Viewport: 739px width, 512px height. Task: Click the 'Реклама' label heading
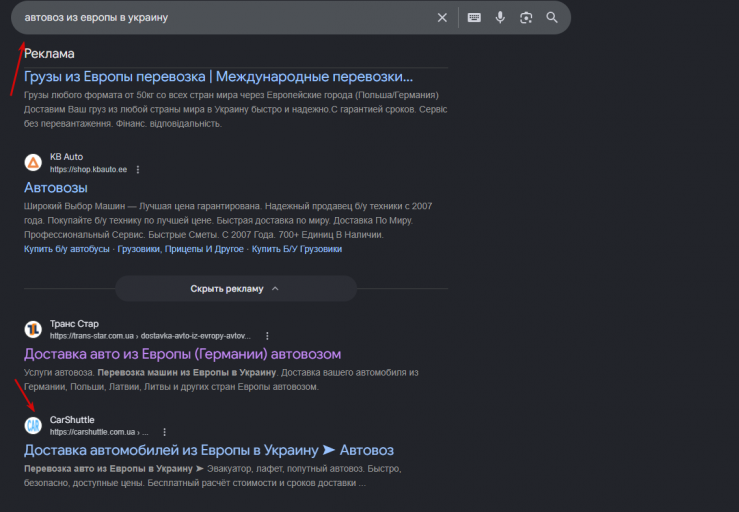(49, 54)
